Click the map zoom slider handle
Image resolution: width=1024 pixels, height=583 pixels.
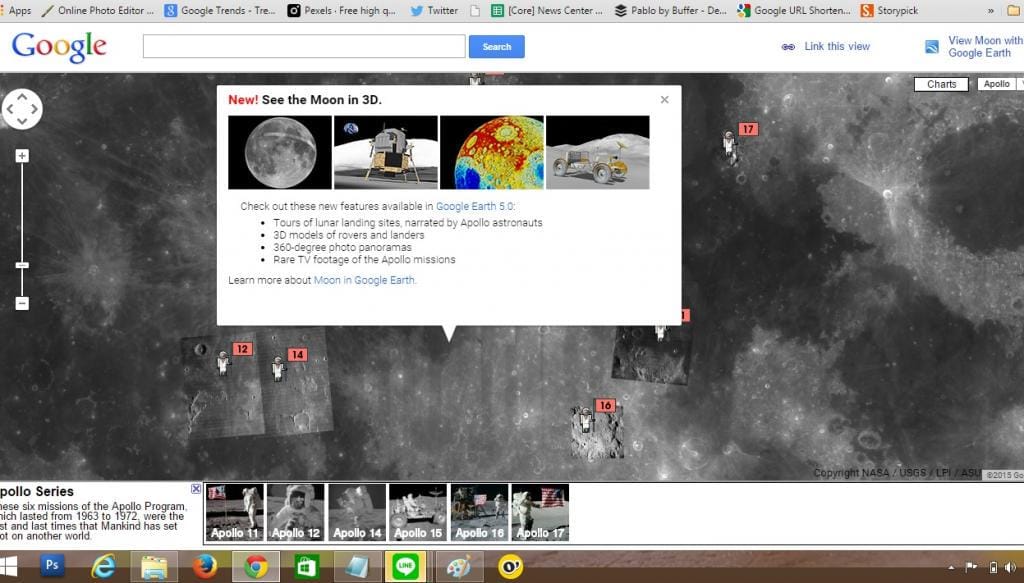(22, 265)
